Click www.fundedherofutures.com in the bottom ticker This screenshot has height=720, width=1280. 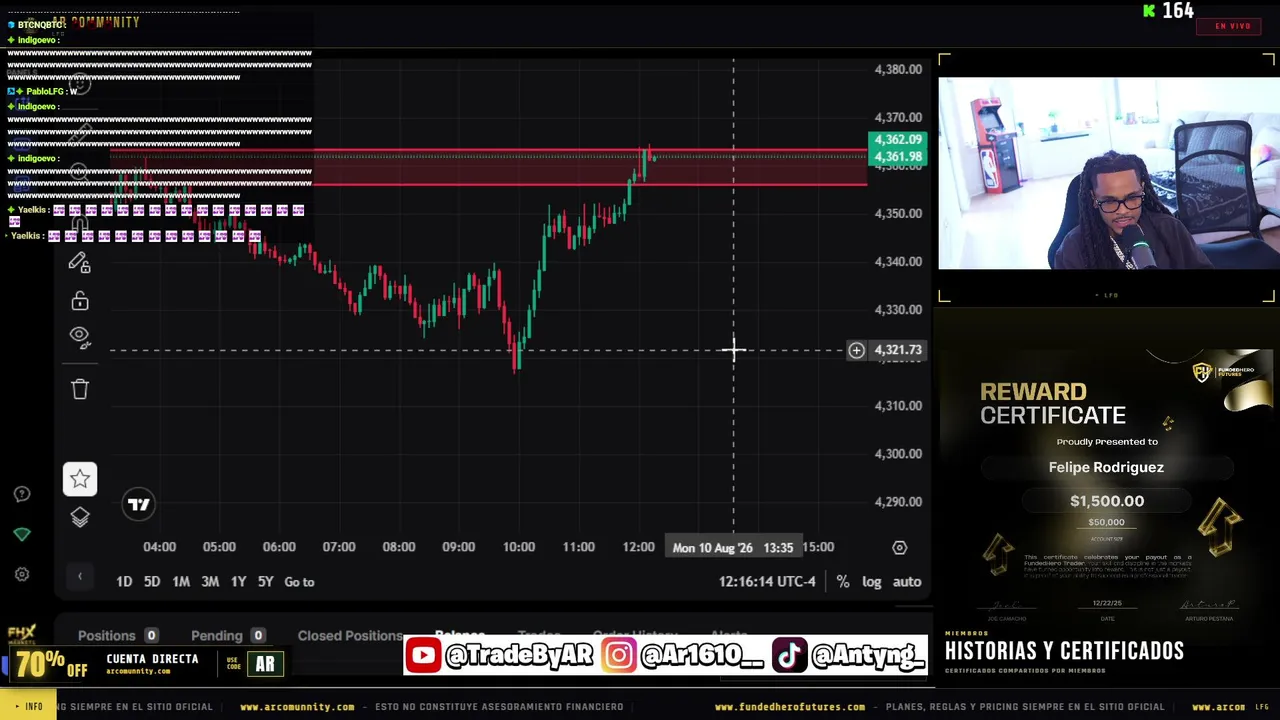pos(790,707)
